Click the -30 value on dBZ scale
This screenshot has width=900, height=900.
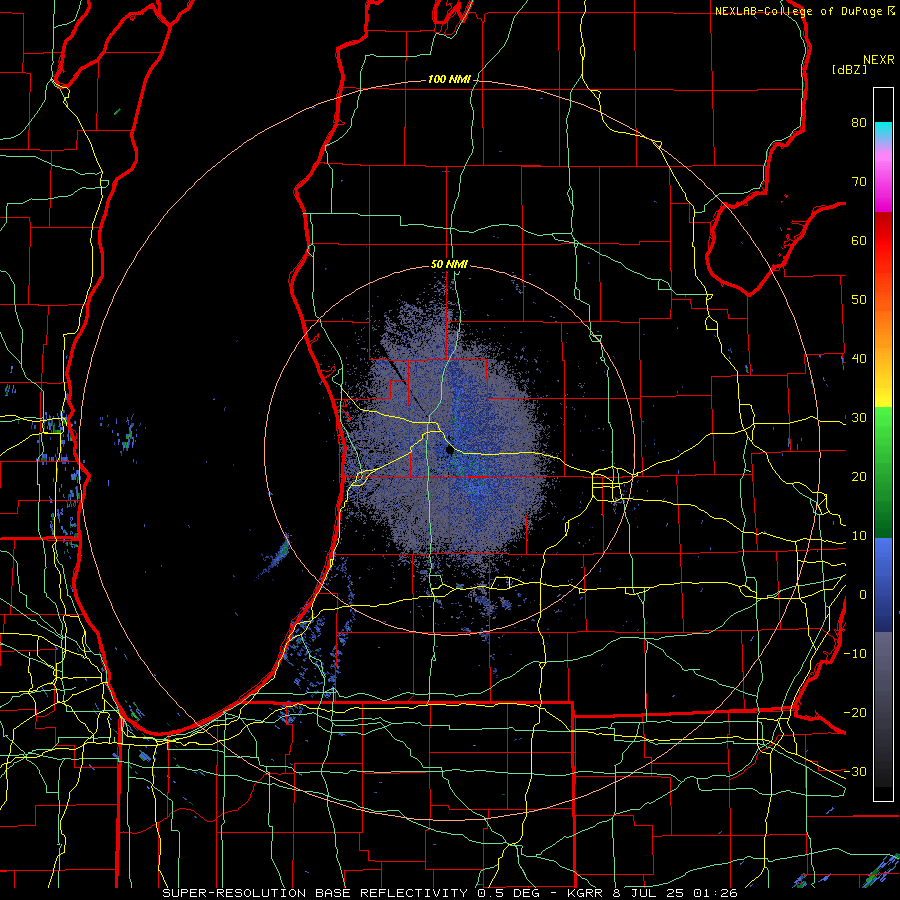[855, 772]
